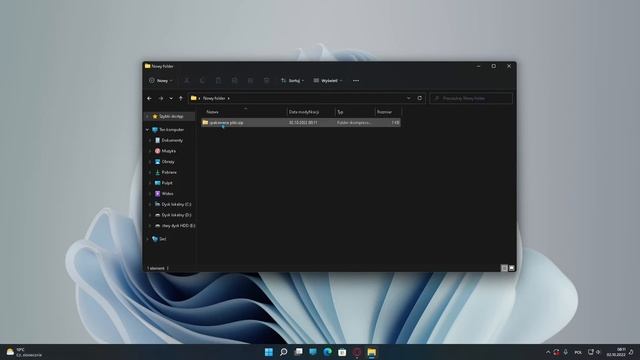The width and height of the screenshot is (640, 360).
Task: Expand the address bar history dropdown
Action: [408, 98]
